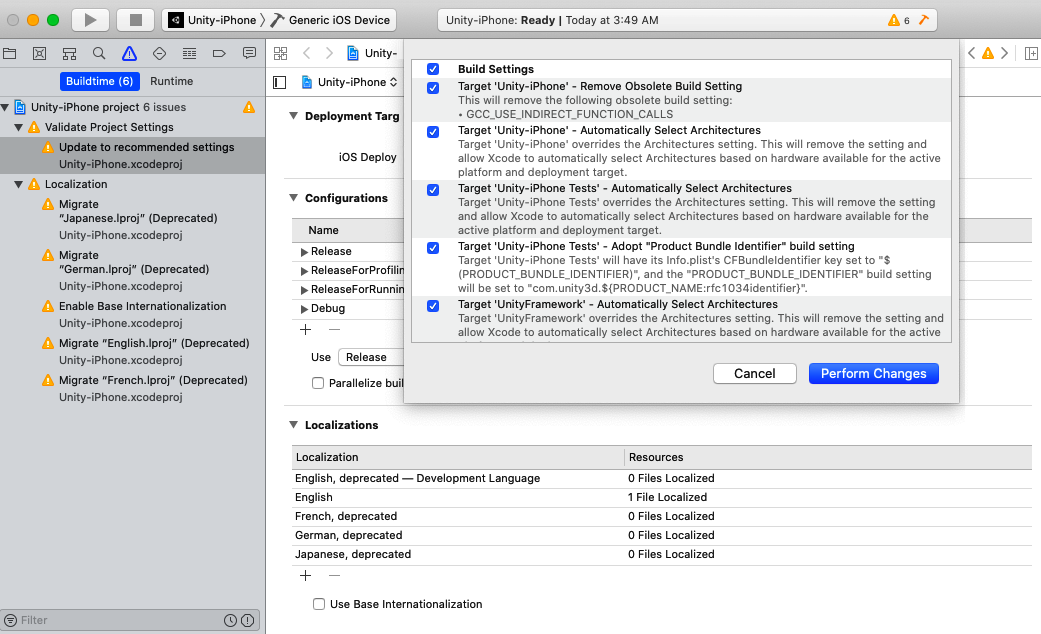This screenshot has width=1041, height=634.
Task: Enable Use Base Internationalization checkbox
Action: point(319,604)
